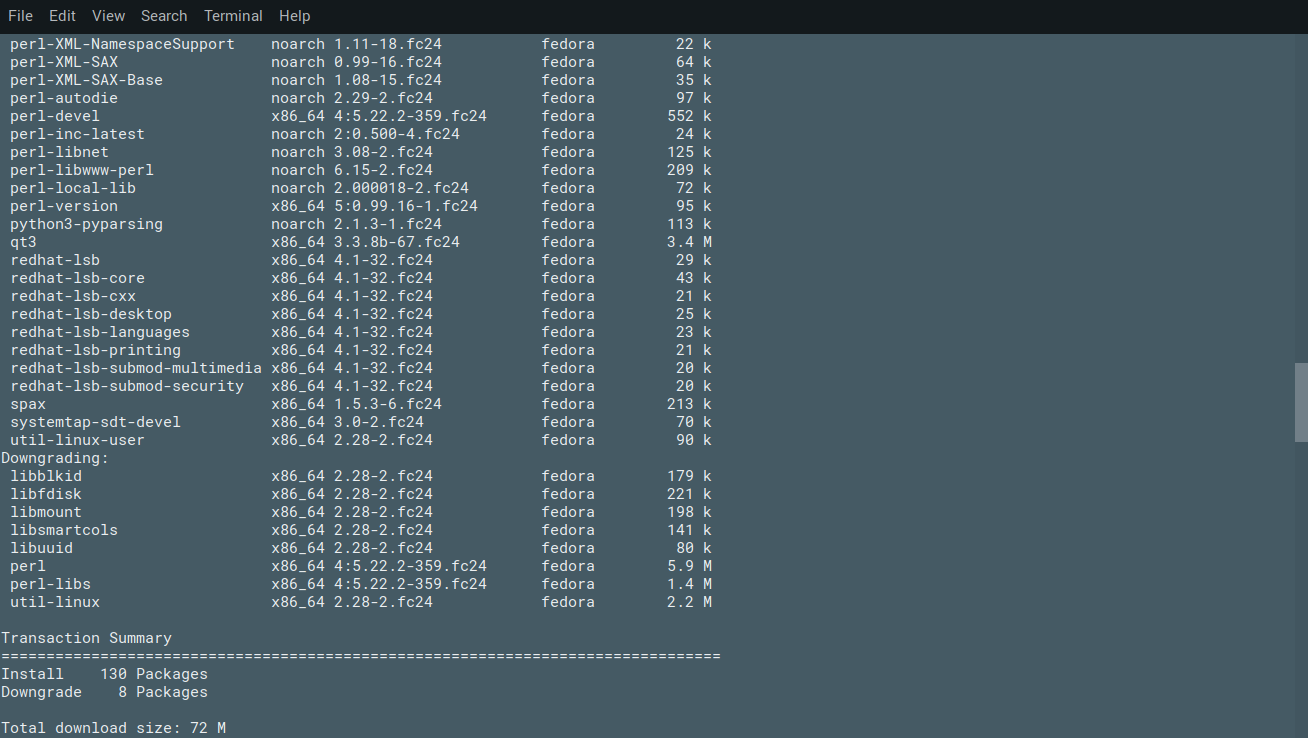The height and width of the screenshot is (738, 1308).
Task: Select the redhat-lsb-core package name
Action: pos(77,278)
